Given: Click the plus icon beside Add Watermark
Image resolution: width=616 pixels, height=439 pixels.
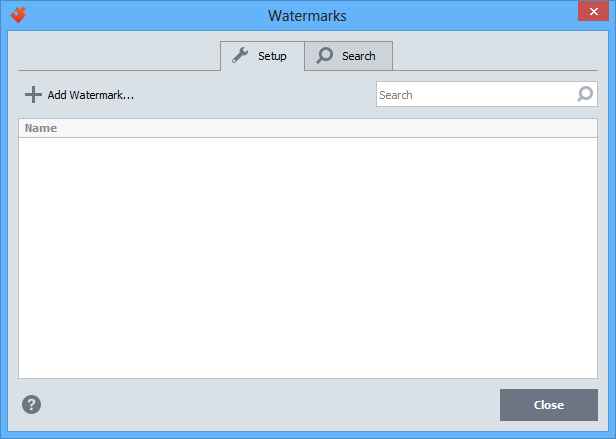Looking at the screenshot, I should [x=33, y=95].
